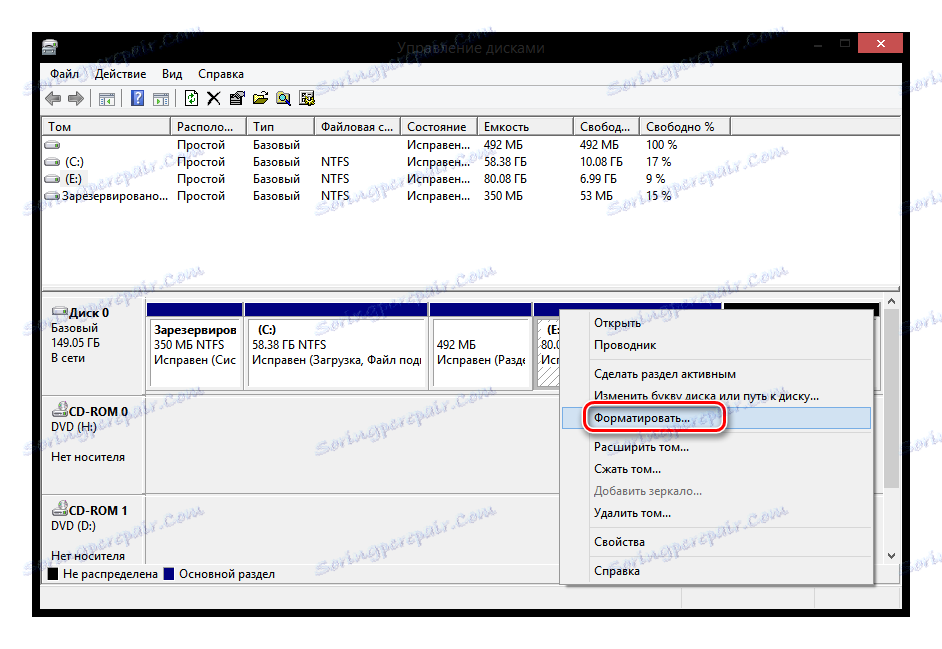Viewport: 942px width, 649px height.
Task: Click the open folder toolbar icon
Action: (x=260, y=98)
